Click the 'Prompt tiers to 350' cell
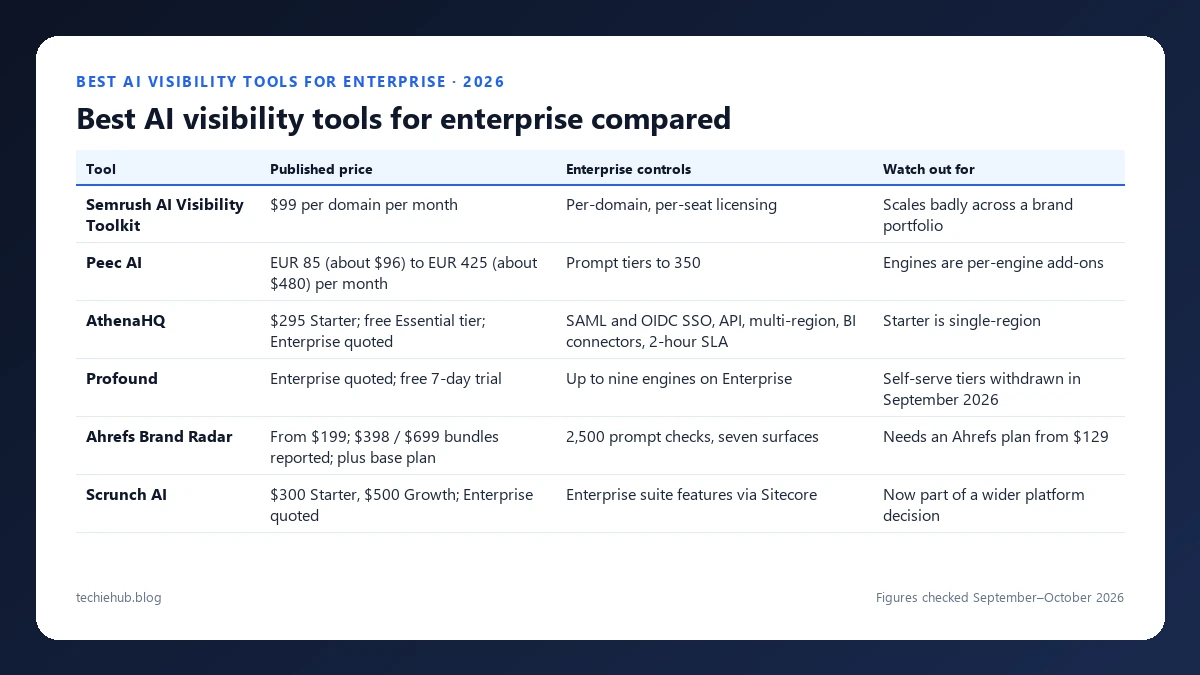Viewport: 1200px width, 675px height. [x=633, y=263]
